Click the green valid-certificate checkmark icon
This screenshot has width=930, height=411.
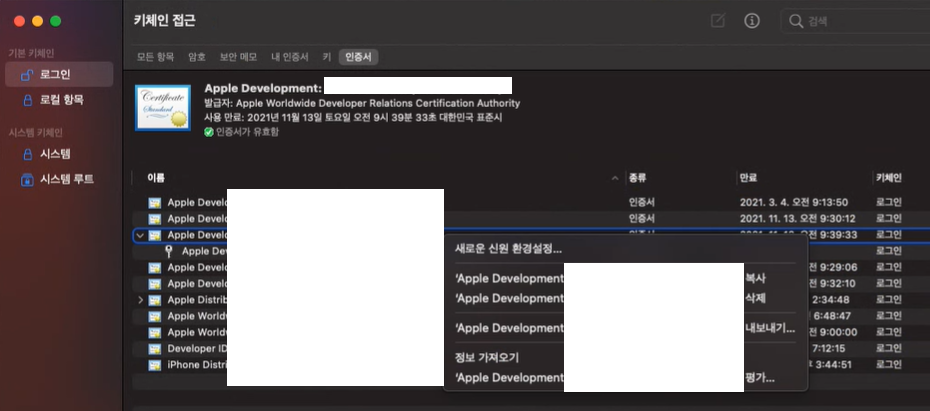click(x=209, y=132)
